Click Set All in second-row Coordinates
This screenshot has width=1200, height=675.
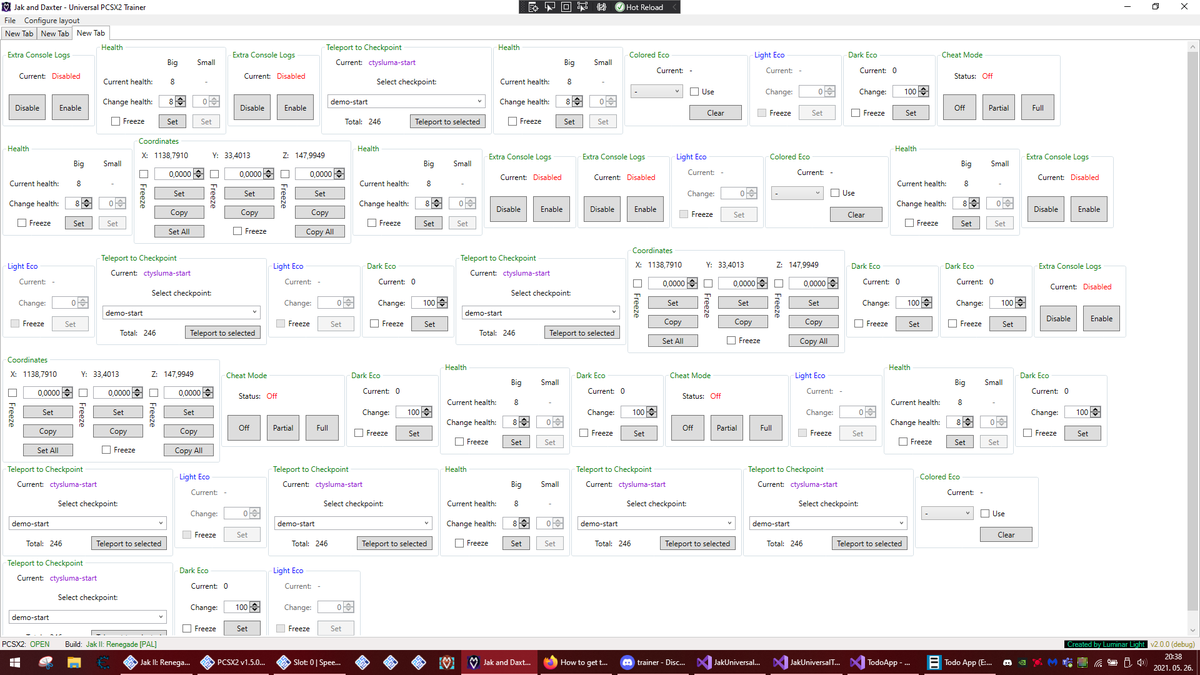(179, 231)
